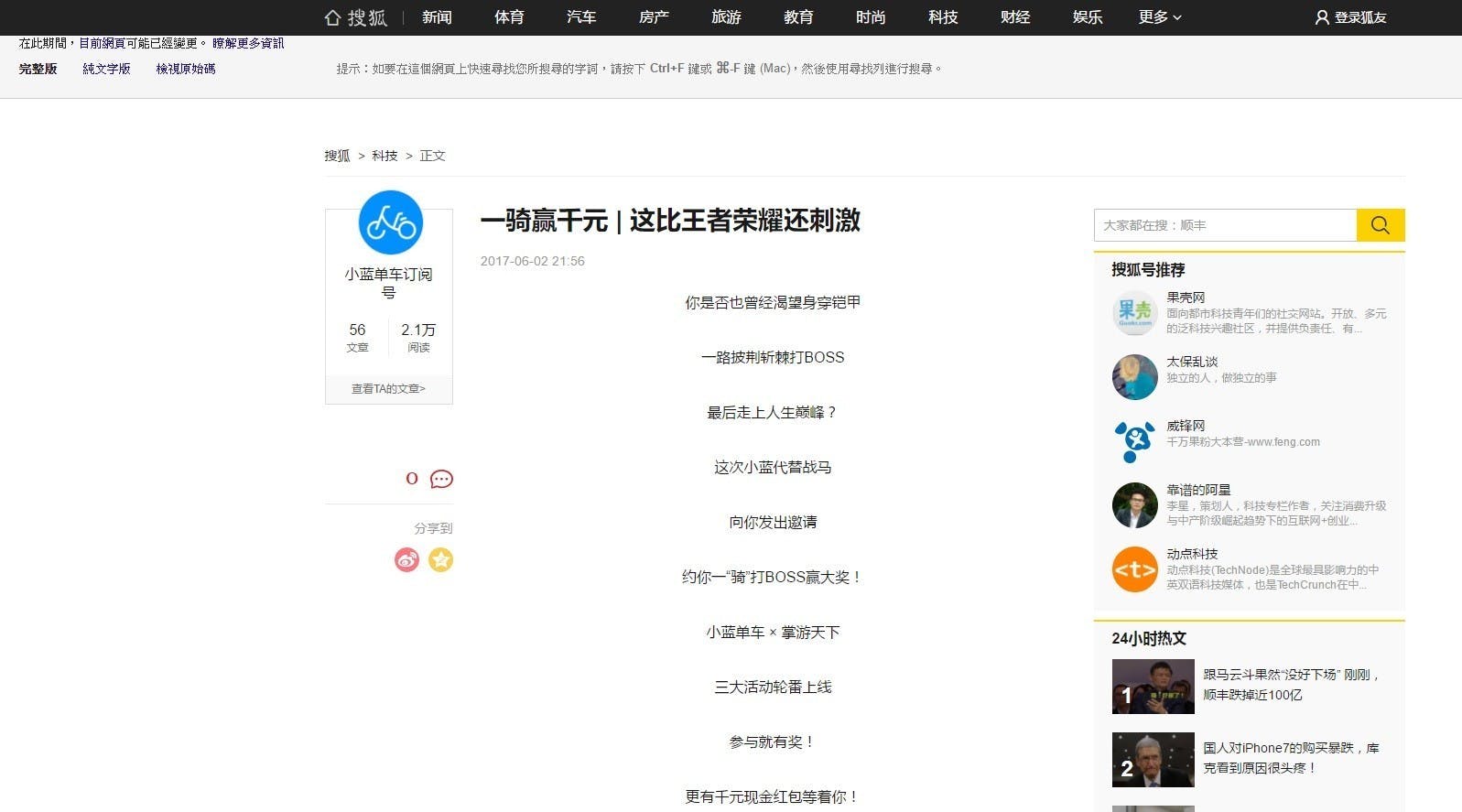Open 太保乱谈 account avatar

[x=1135, y=377]
